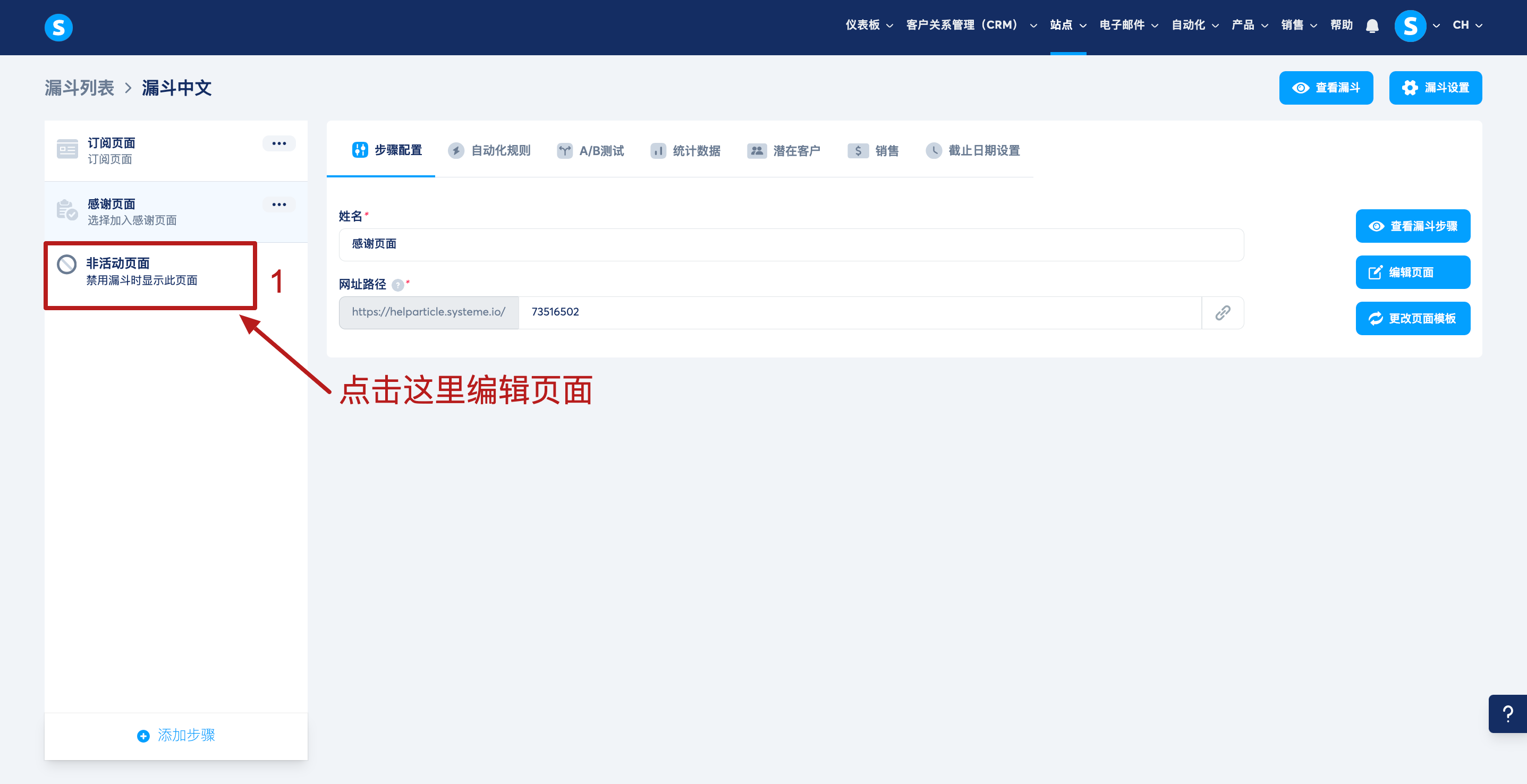Viewport: 1527px width, 784px height.
Task: Click the floating question mark help widget
Action: point(1507,713)
